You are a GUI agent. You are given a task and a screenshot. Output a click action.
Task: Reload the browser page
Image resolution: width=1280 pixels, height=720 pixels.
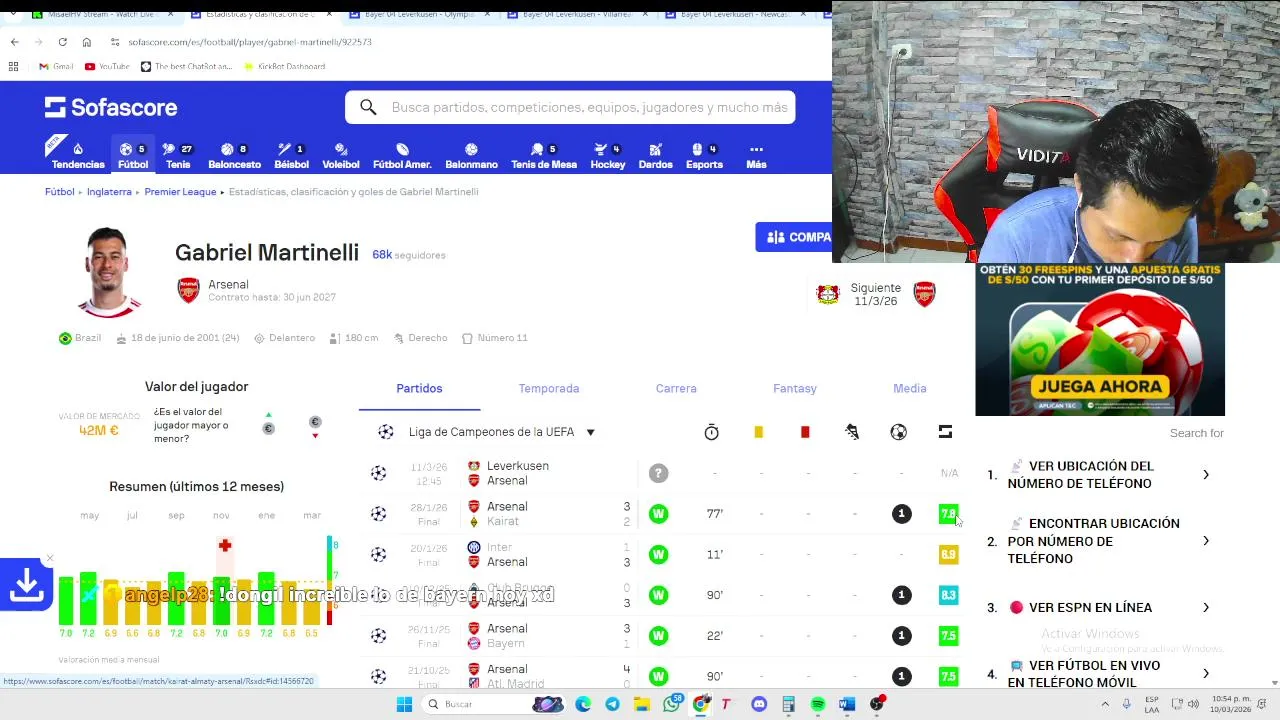pyautogui.click(x=62, y=42)
